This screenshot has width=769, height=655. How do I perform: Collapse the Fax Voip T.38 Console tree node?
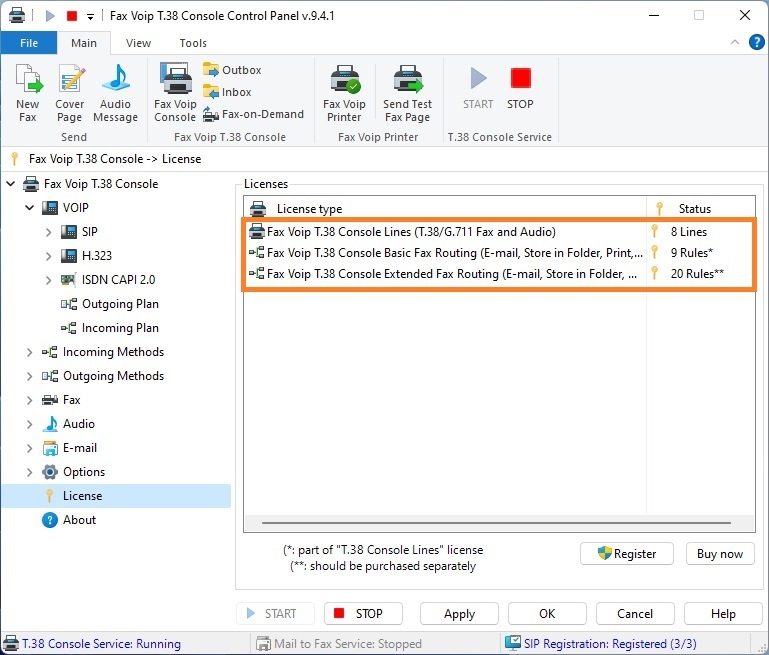11,184
